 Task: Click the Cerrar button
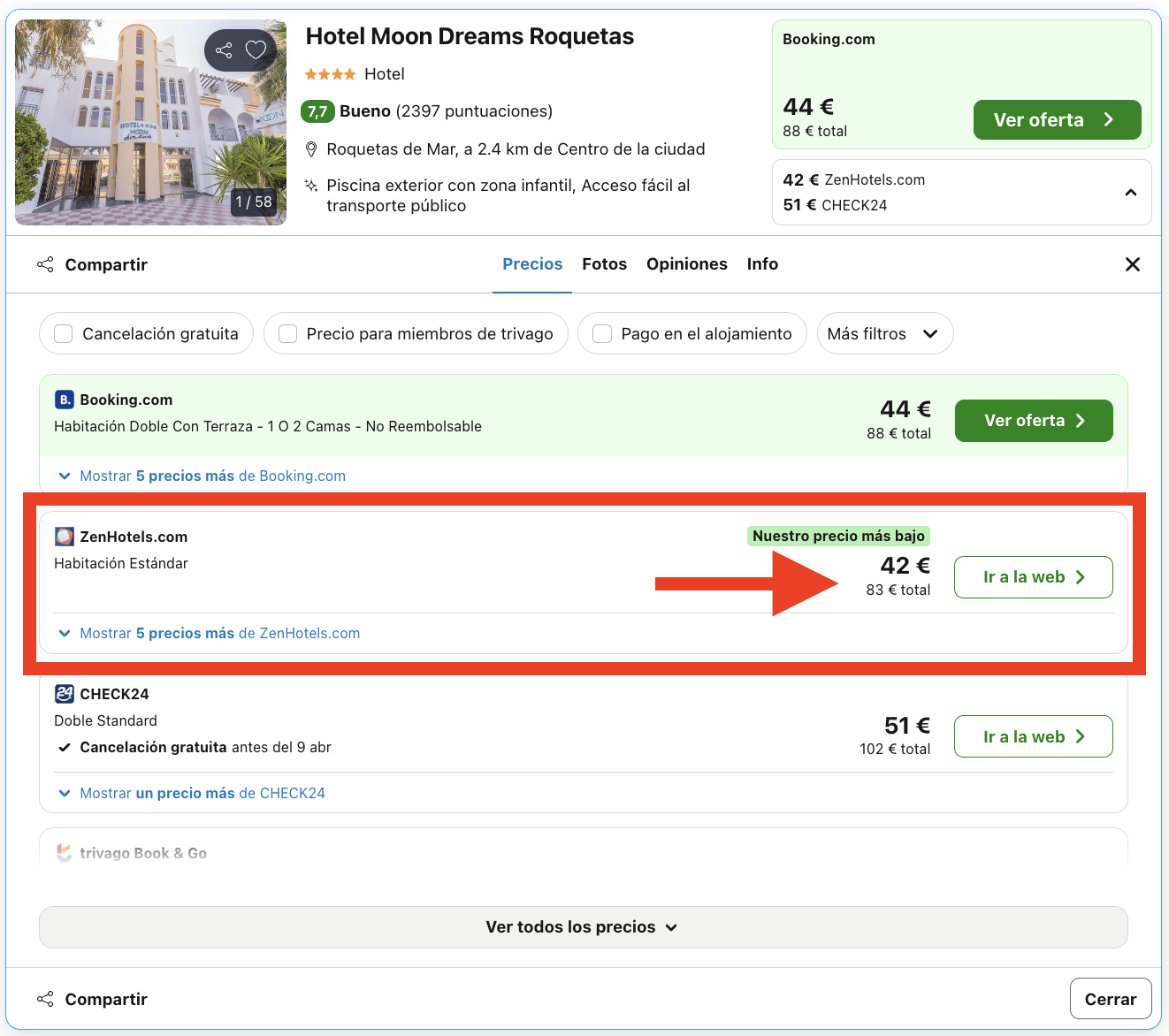(x=1111, y=999)
